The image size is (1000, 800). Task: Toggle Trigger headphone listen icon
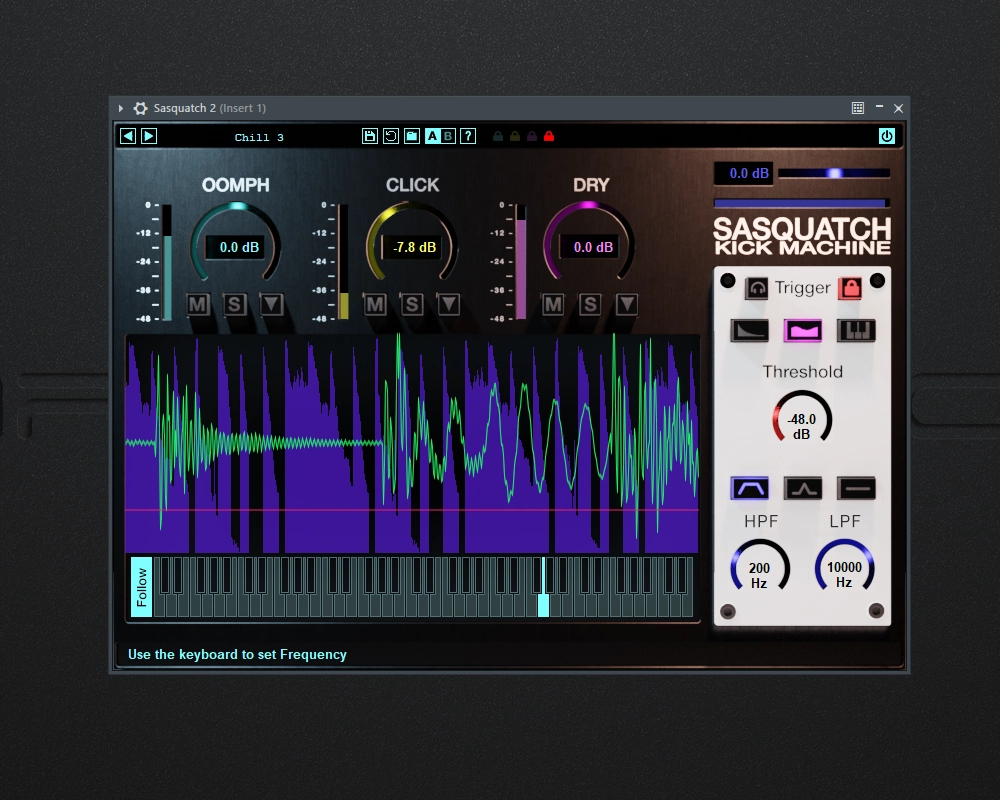pyautogui.click(x=756, y=288)
